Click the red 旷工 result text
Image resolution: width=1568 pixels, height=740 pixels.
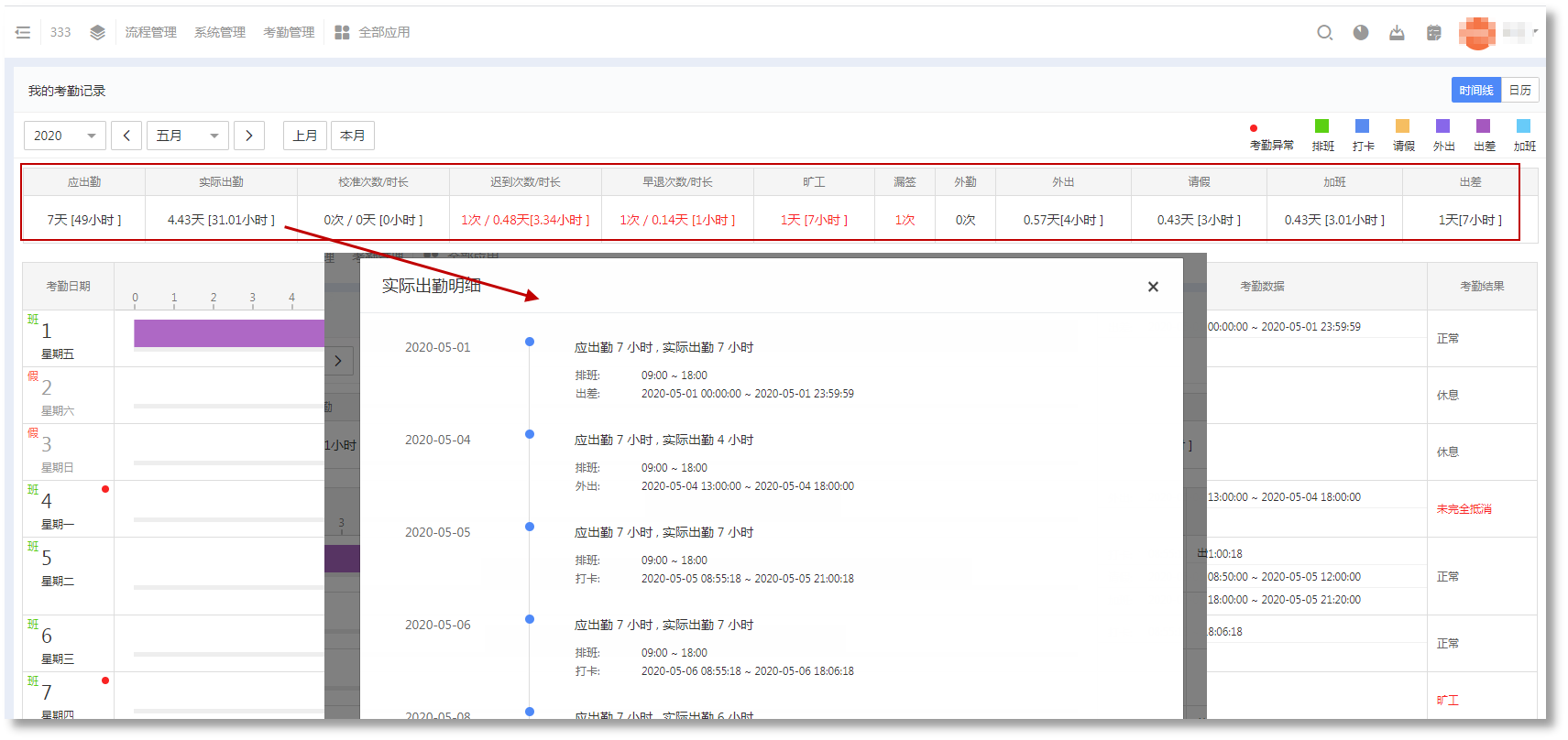[x=1447, y=701]
